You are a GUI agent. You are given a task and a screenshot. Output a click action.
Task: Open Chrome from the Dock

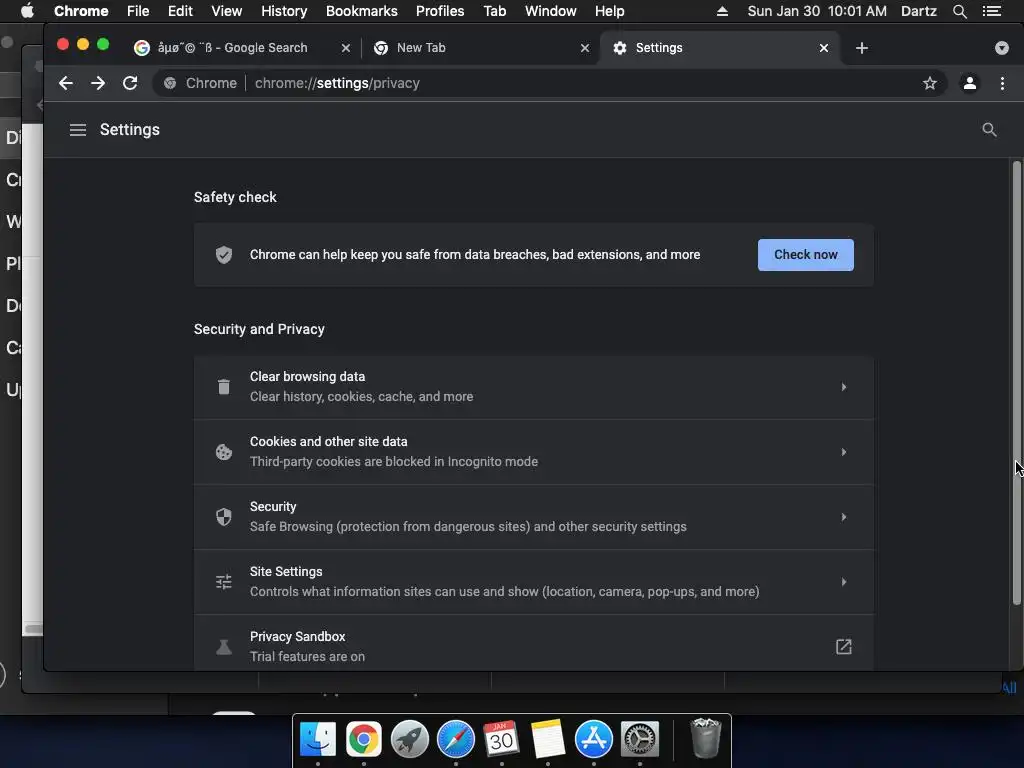pyautogui.click(x=364, y=739)
